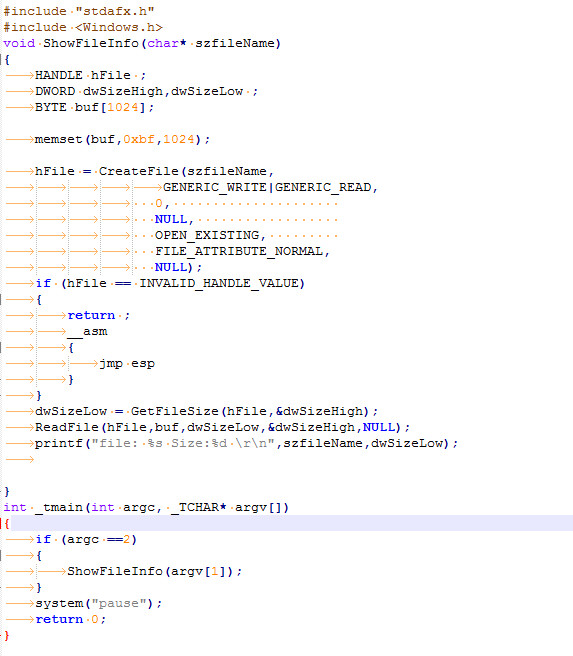Click the jmp esp instruction

click(x=127, y=364)
